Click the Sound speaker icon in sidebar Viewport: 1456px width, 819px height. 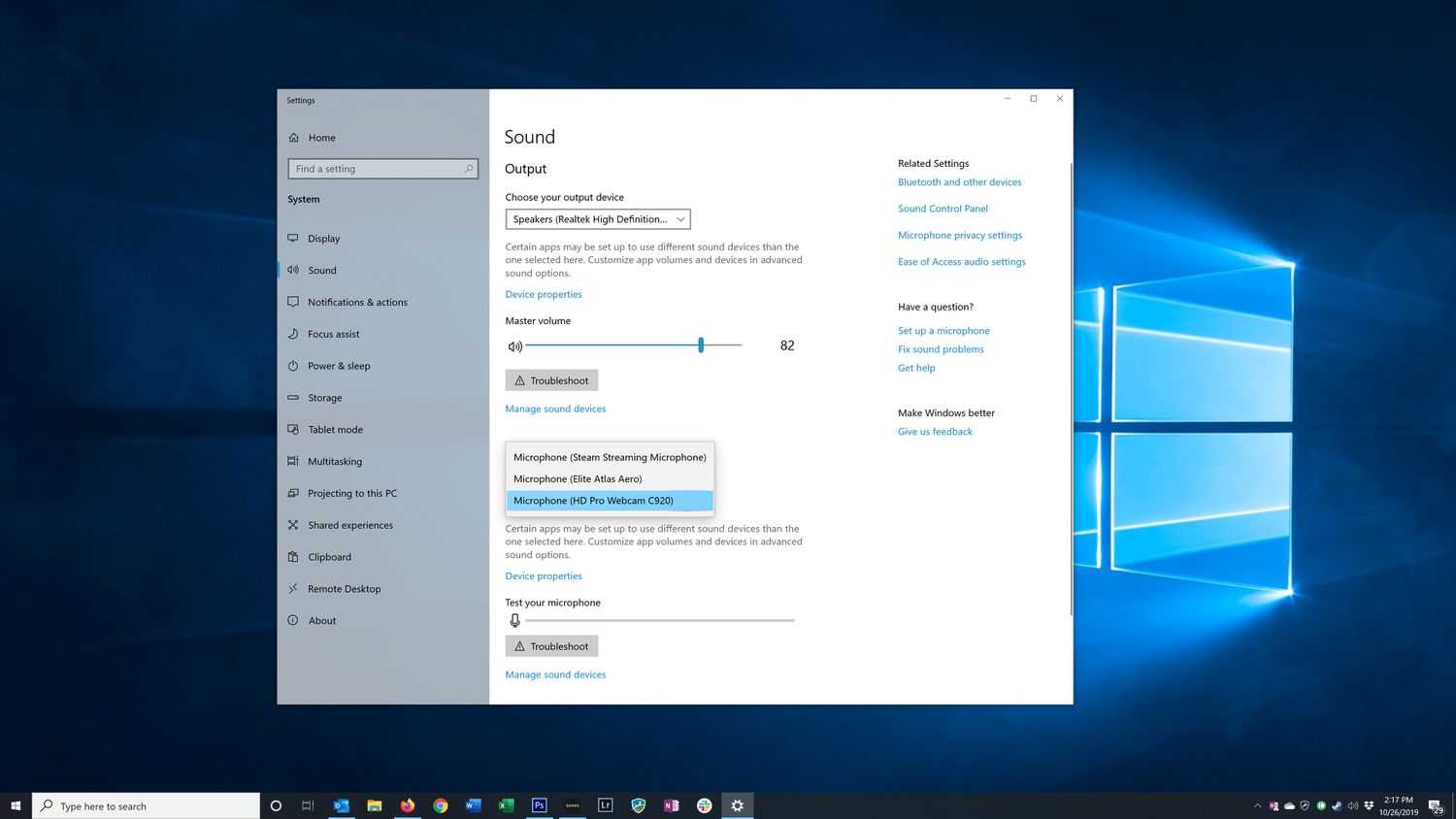(293, 270)
